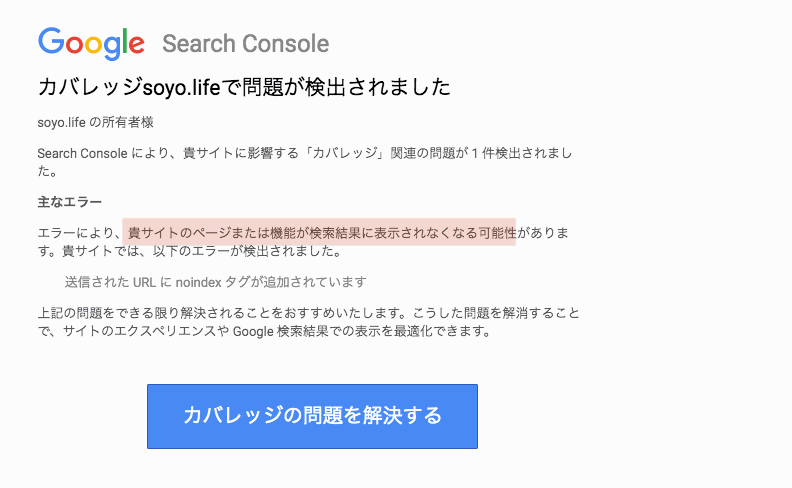This screenshot has height=488, width=792.
Task: Click the word URL in error line
Action: tap(144, 282)
